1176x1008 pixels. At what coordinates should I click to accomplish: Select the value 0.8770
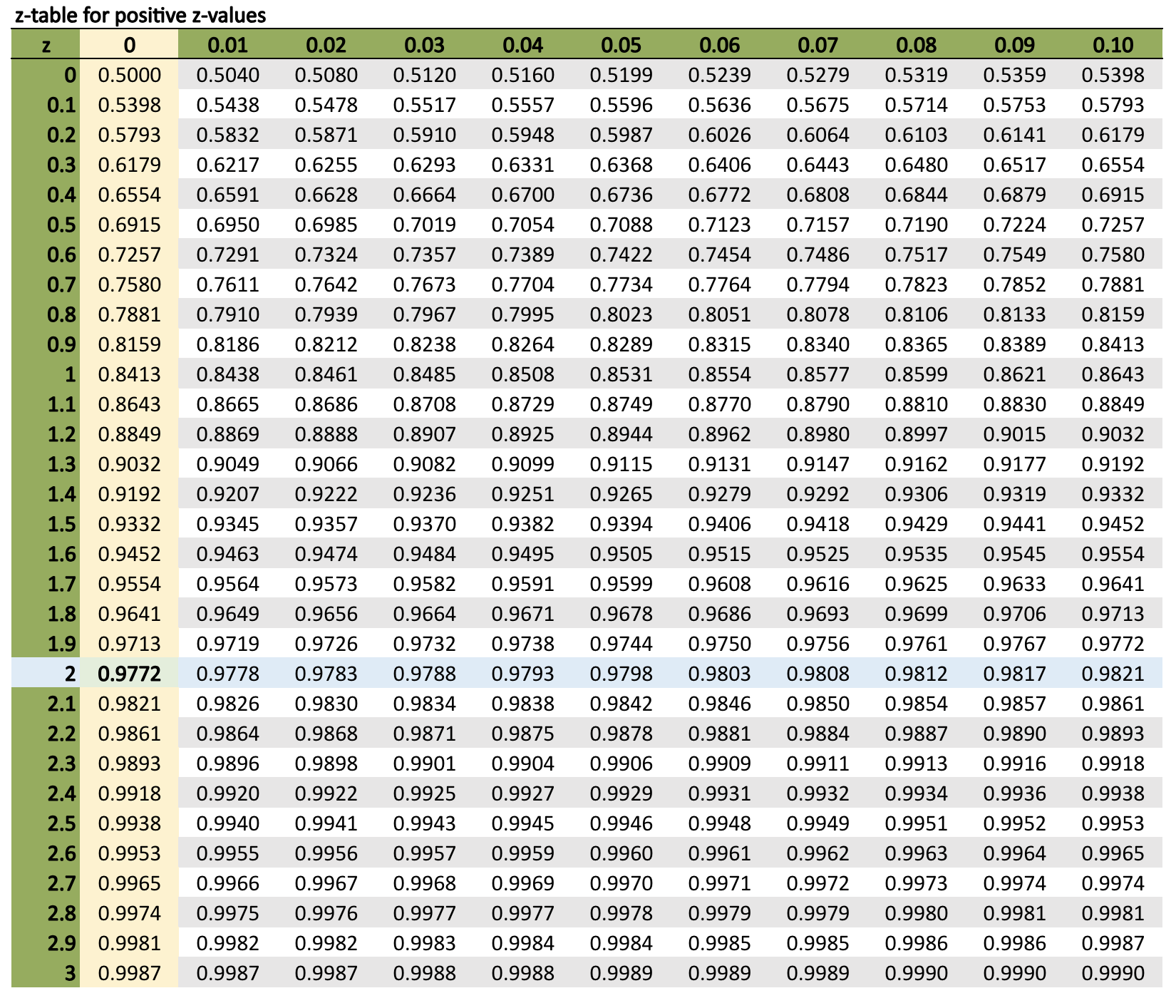[719, 404]
